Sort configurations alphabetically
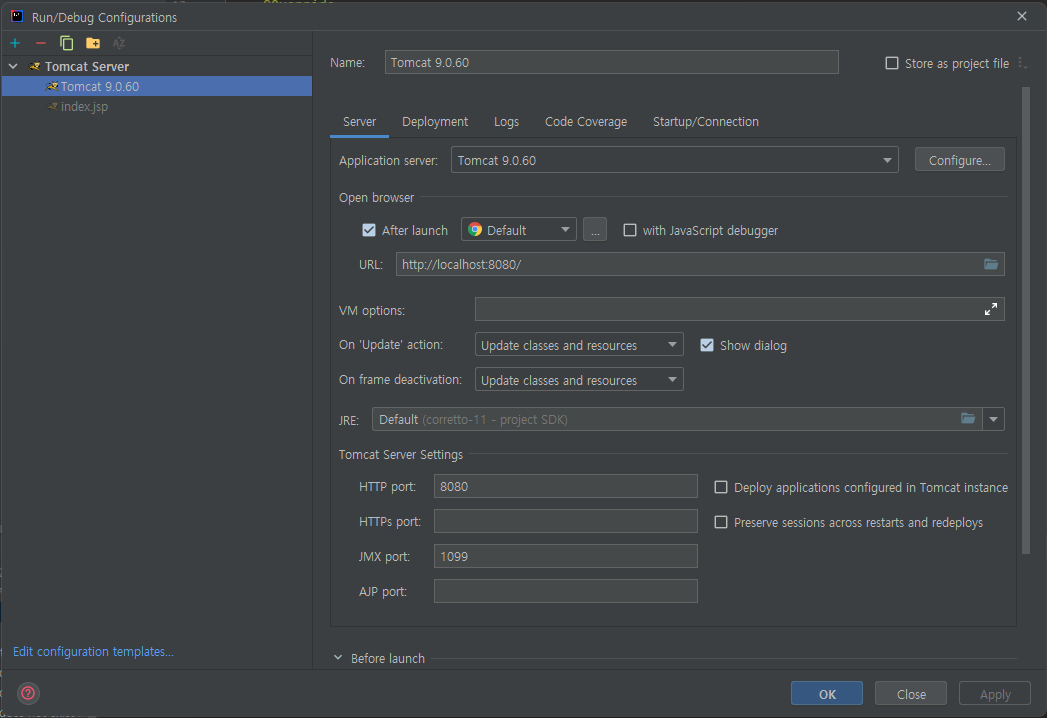The image size is (1047, 718). tap(119, 43)
